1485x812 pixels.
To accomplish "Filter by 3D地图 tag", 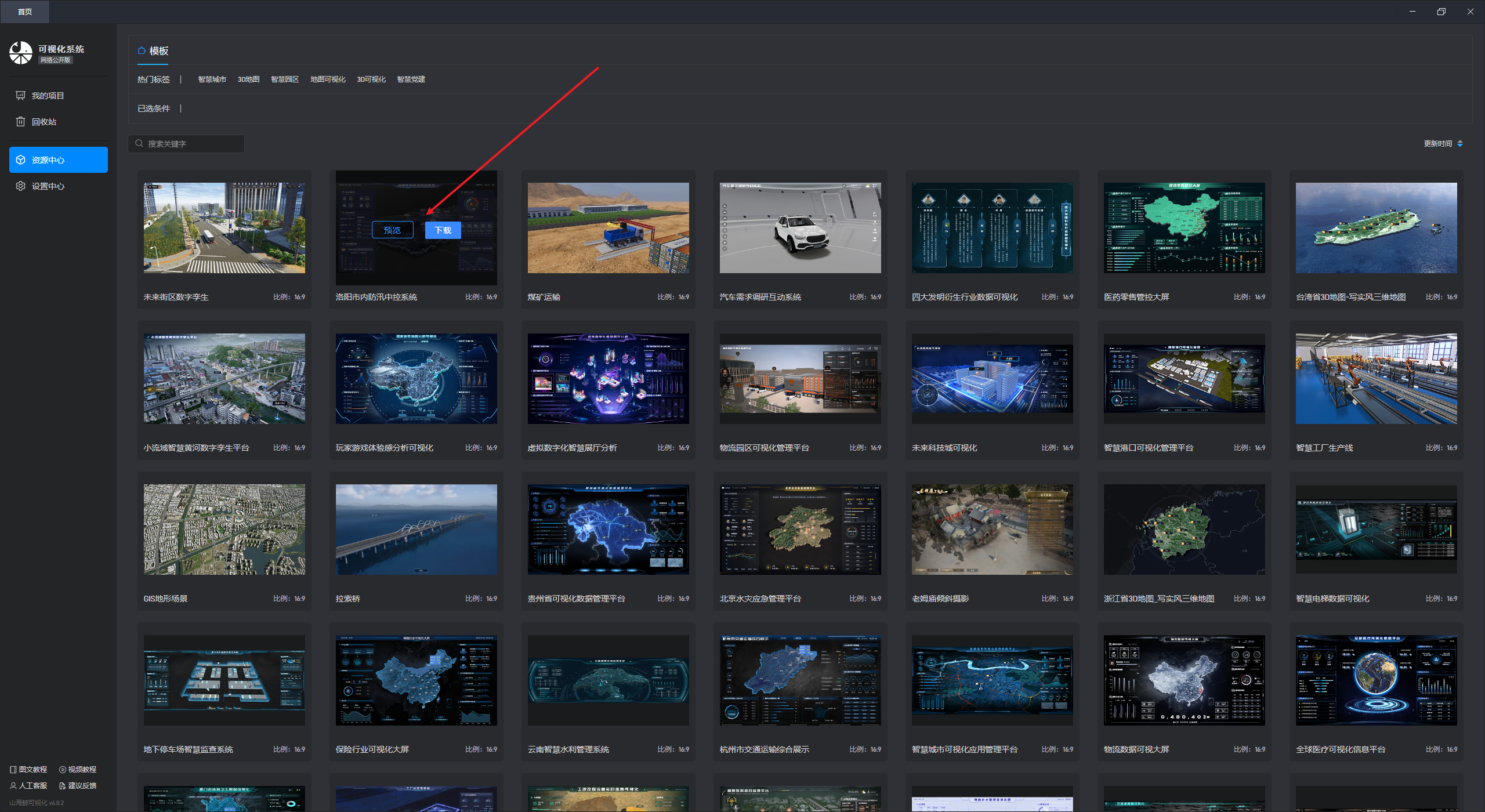I will pyautogui.click(x=248, y=79).
